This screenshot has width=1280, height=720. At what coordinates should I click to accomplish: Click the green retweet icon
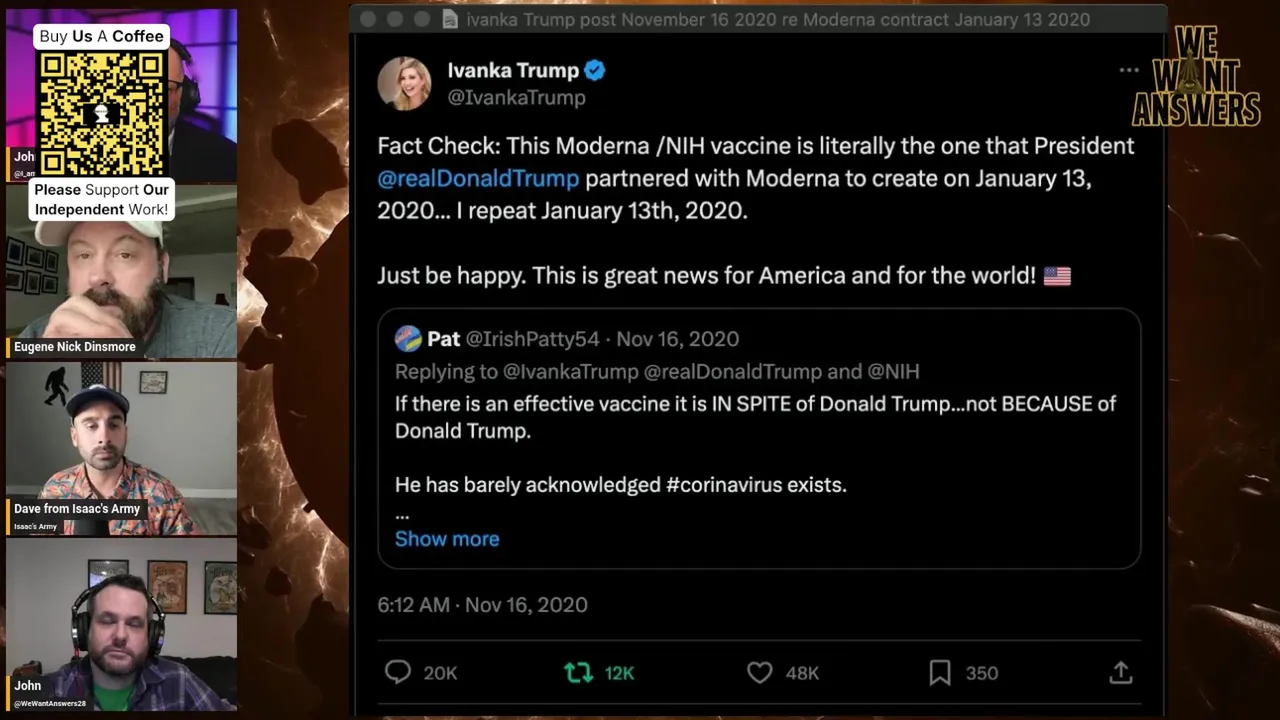(578, 673)
